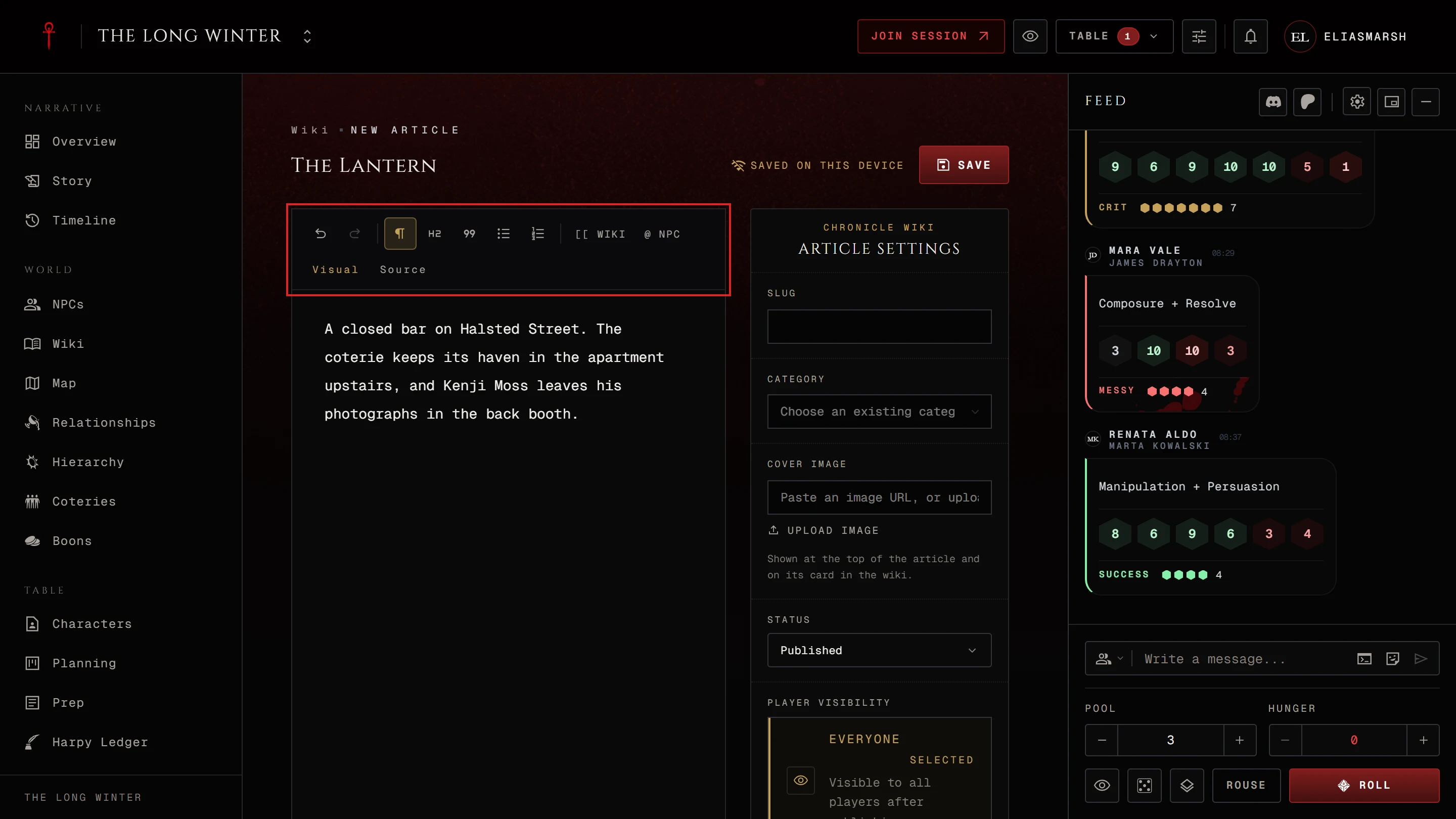Insert an @ NPC mention

tap(662, 234)
